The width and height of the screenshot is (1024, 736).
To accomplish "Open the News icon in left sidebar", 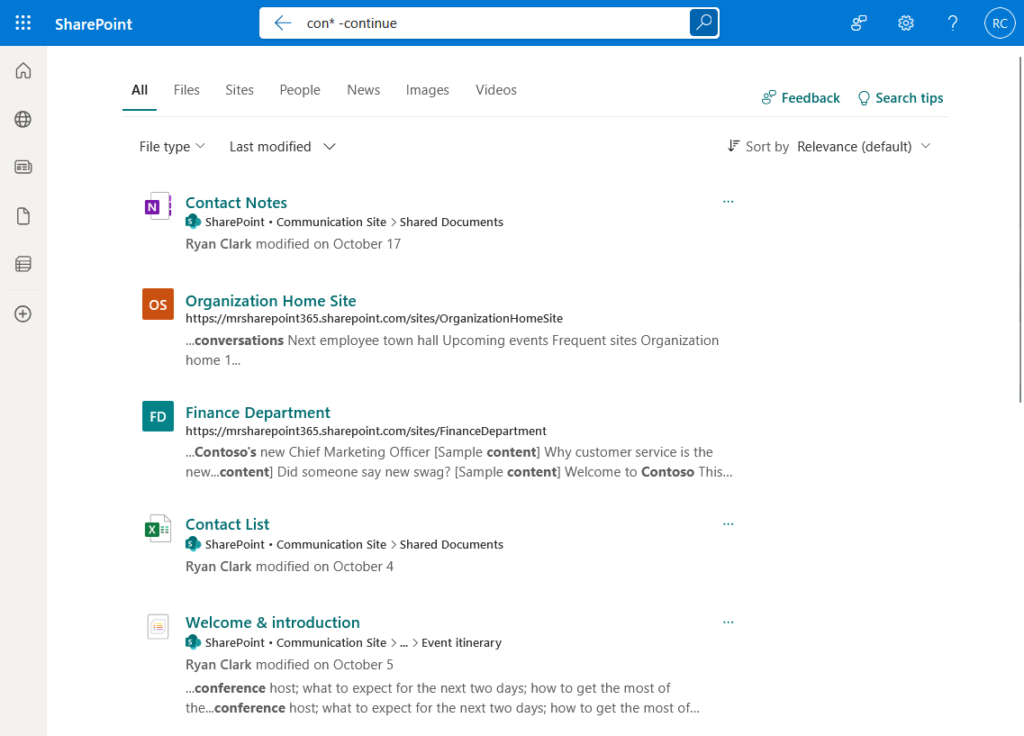I will coord(23,167).
